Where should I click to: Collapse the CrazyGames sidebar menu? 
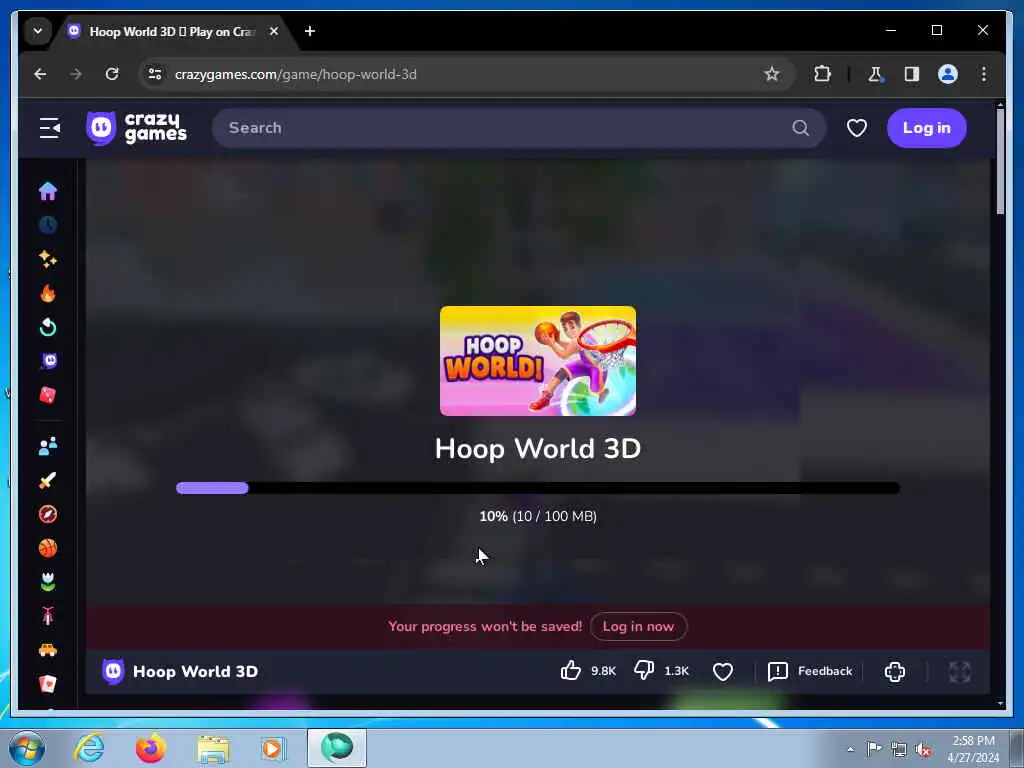50,128
